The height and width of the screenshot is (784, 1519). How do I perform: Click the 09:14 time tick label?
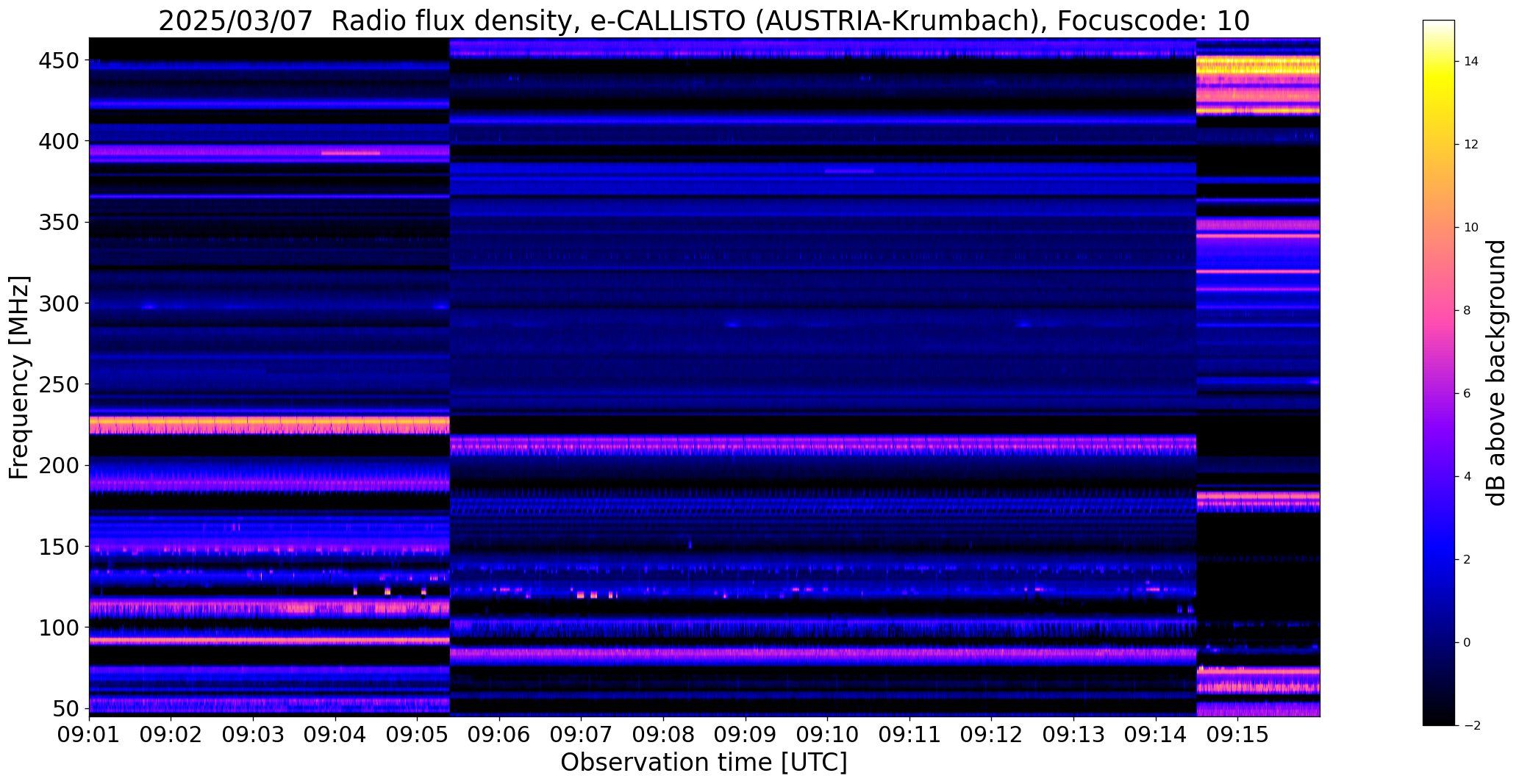click(x=1156, y=734)
